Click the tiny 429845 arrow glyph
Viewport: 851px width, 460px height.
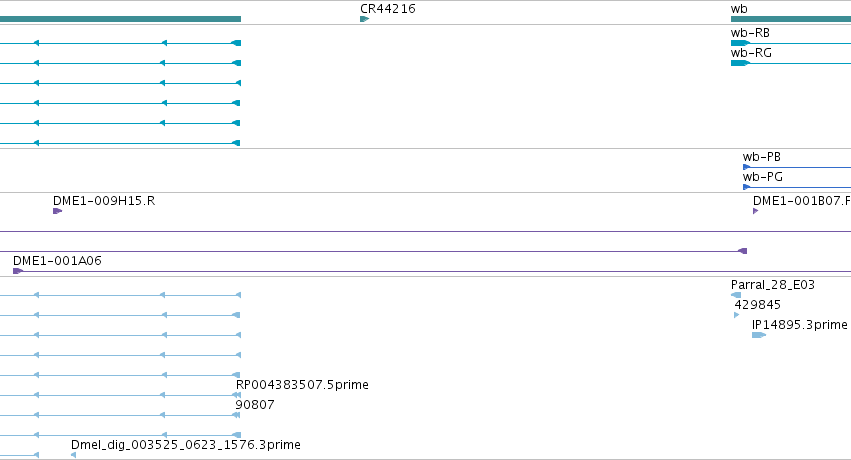(736, 315)
